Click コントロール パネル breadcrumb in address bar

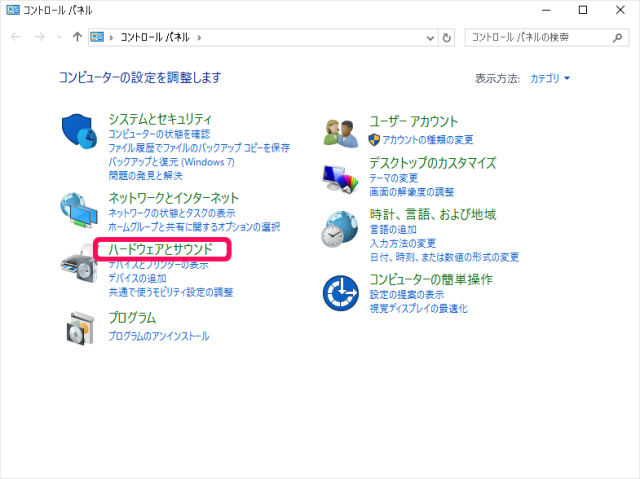(x=155, y=38)
